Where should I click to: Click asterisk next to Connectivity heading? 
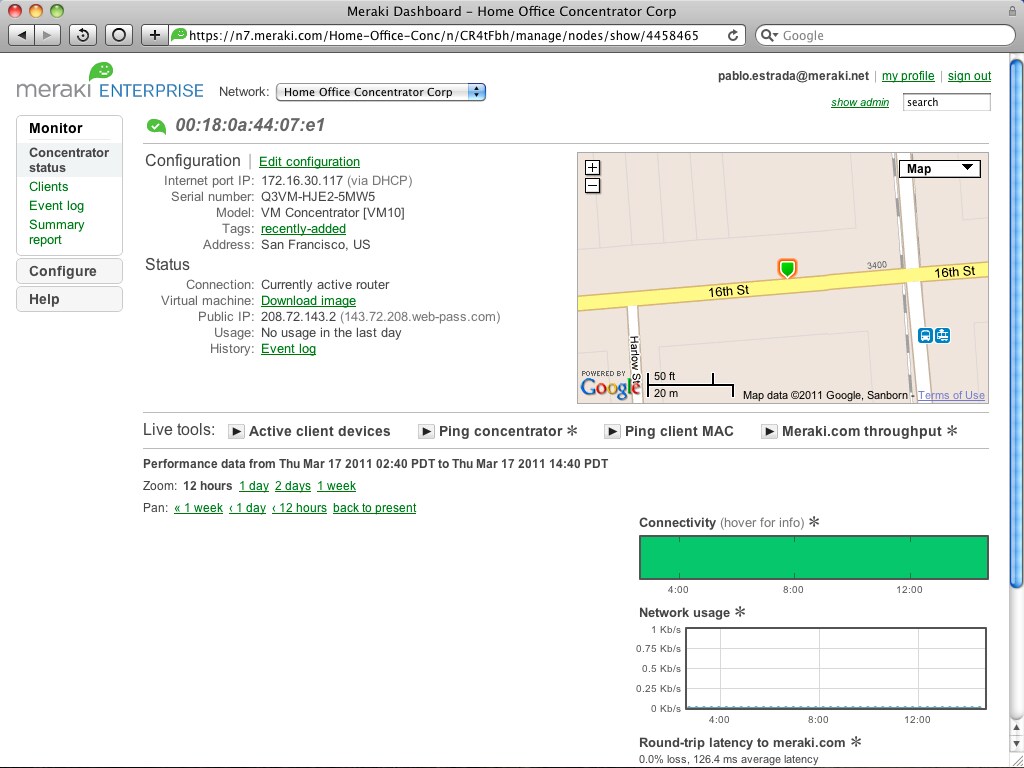[x=814, y=522]
